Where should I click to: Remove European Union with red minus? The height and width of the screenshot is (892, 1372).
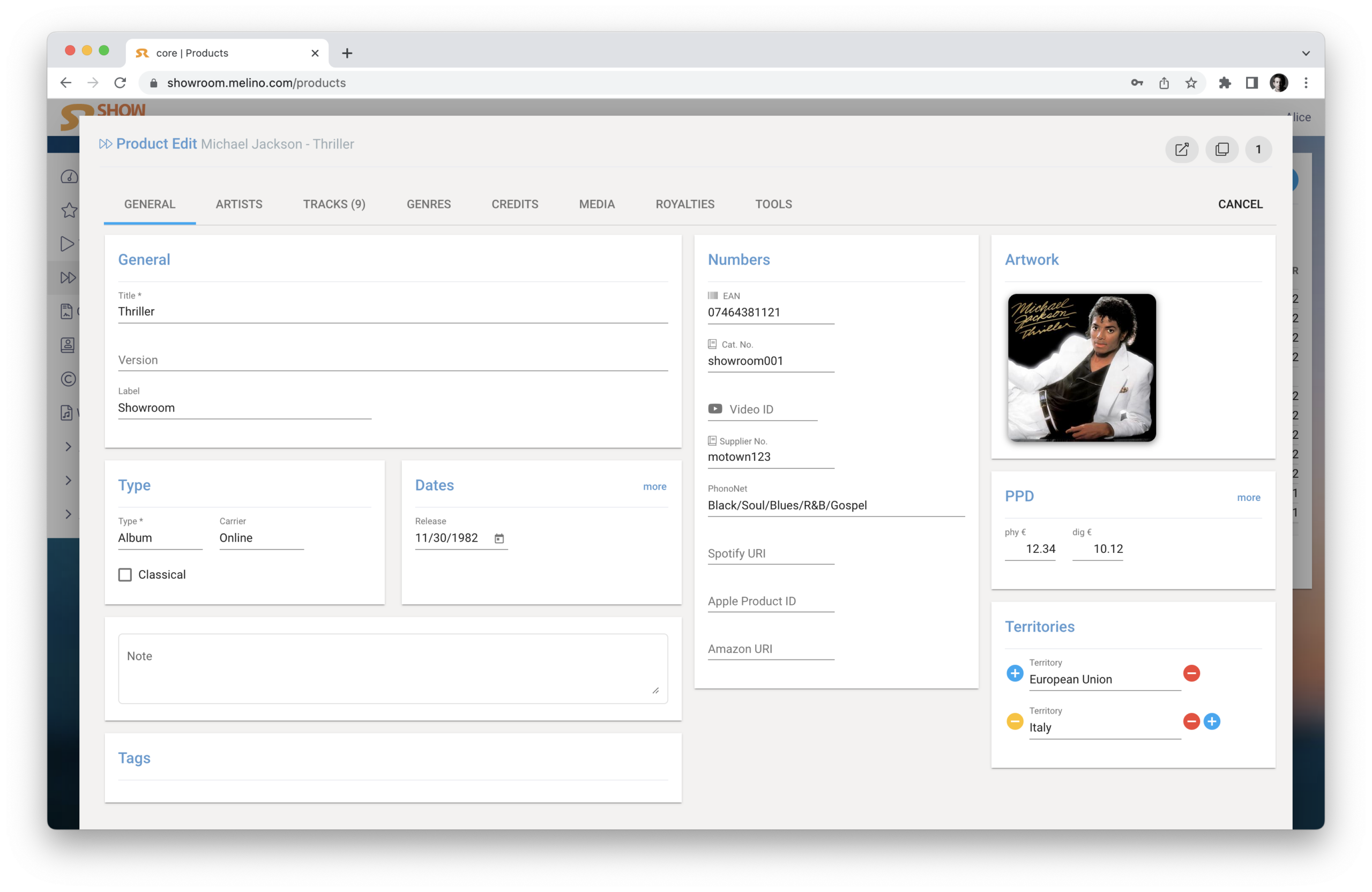pos(1191,673)
